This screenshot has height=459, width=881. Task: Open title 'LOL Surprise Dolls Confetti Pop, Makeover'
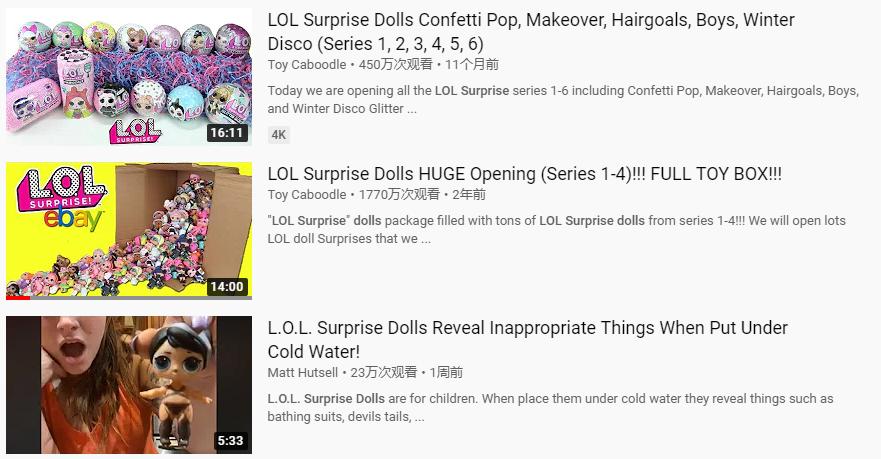[531, 31]
